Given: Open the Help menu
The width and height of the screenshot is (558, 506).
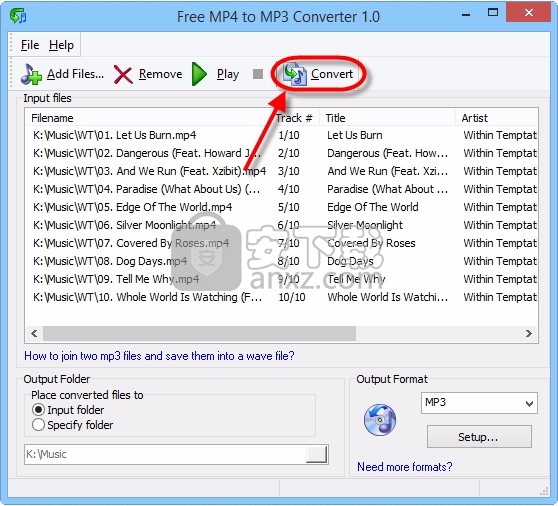Looking at the screenshot, I should (x=62, y=45).
